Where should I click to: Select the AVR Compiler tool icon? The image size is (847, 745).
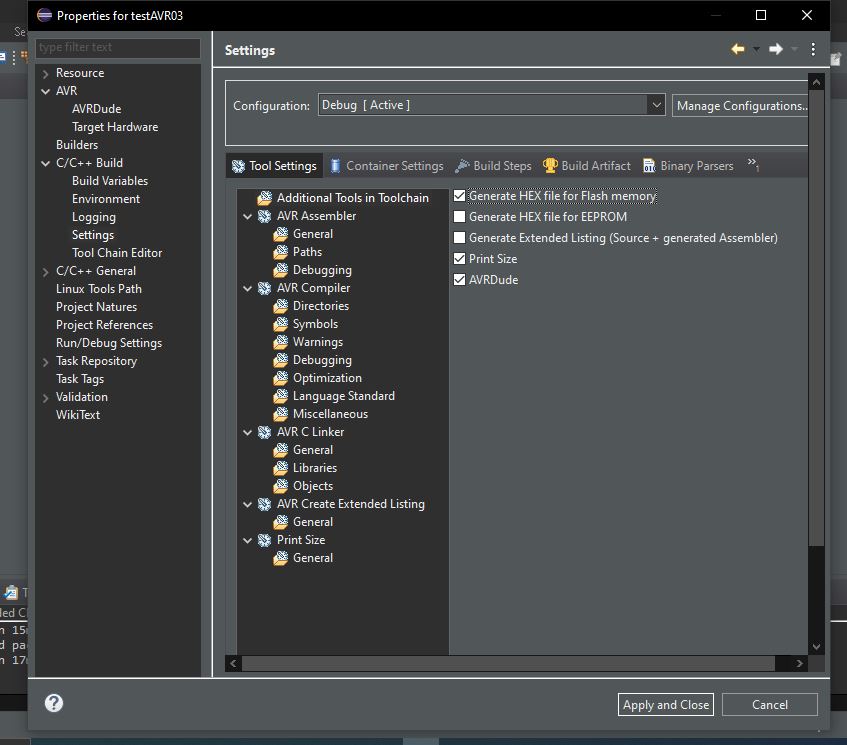[x=264, y=288]
